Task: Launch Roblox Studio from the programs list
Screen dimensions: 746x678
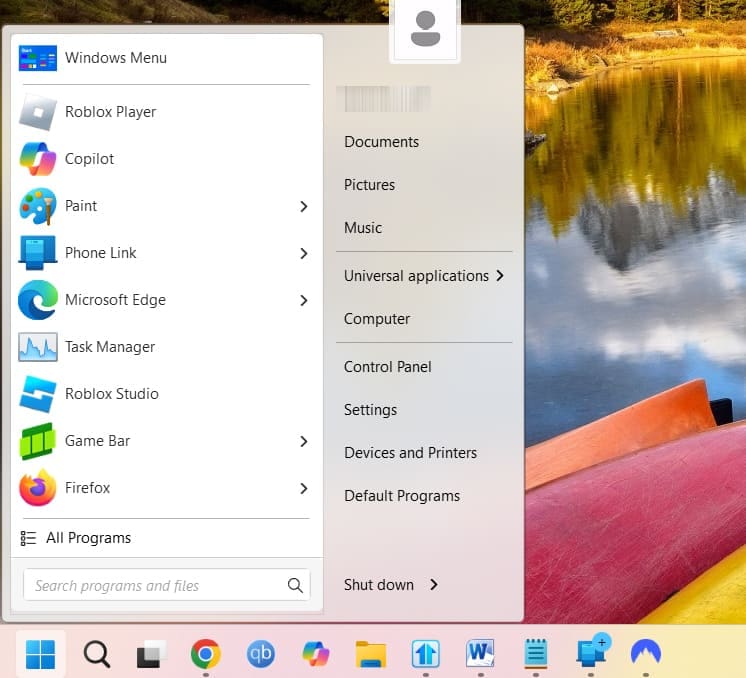Action: (111, 394)
